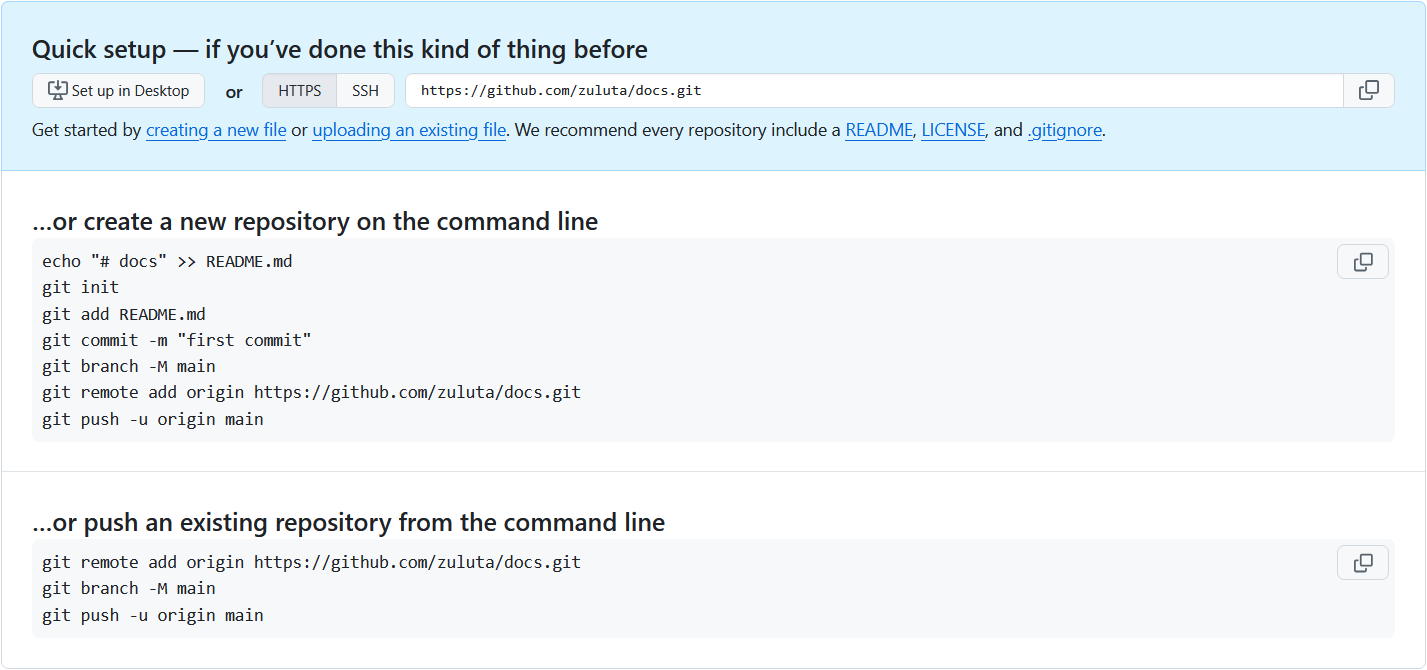
Task: Click the 'git add README.md' command line
Action: click(x=124, y=314)
